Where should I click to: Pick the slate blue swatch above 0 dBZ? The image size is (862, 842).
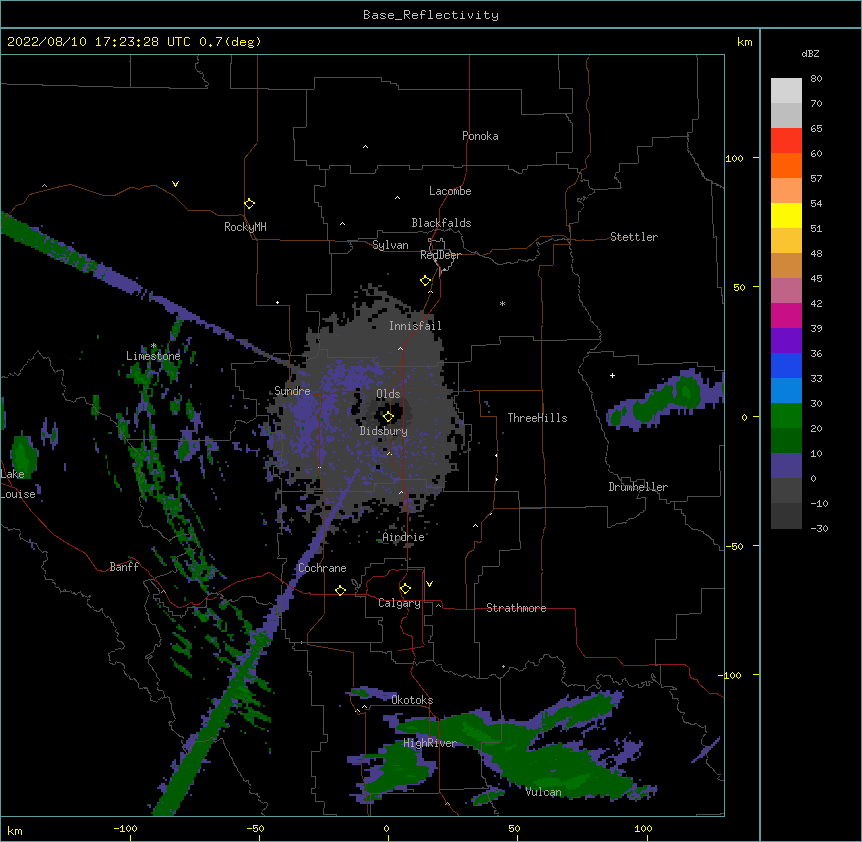[786, 466]
